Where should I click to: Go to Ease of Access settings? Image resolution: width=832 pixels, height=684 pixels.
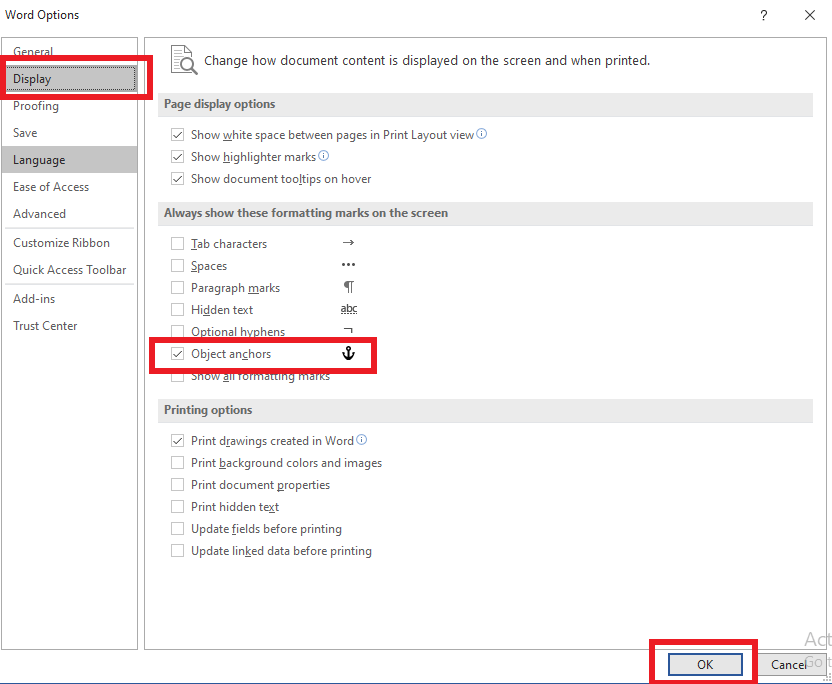pos(69,187)
